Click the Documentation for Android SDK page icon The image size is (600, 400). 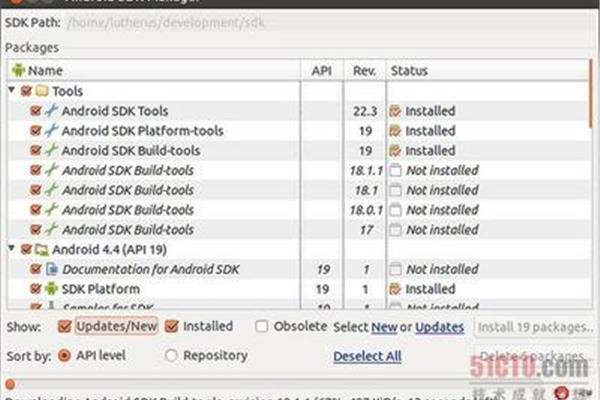(51, 269)
